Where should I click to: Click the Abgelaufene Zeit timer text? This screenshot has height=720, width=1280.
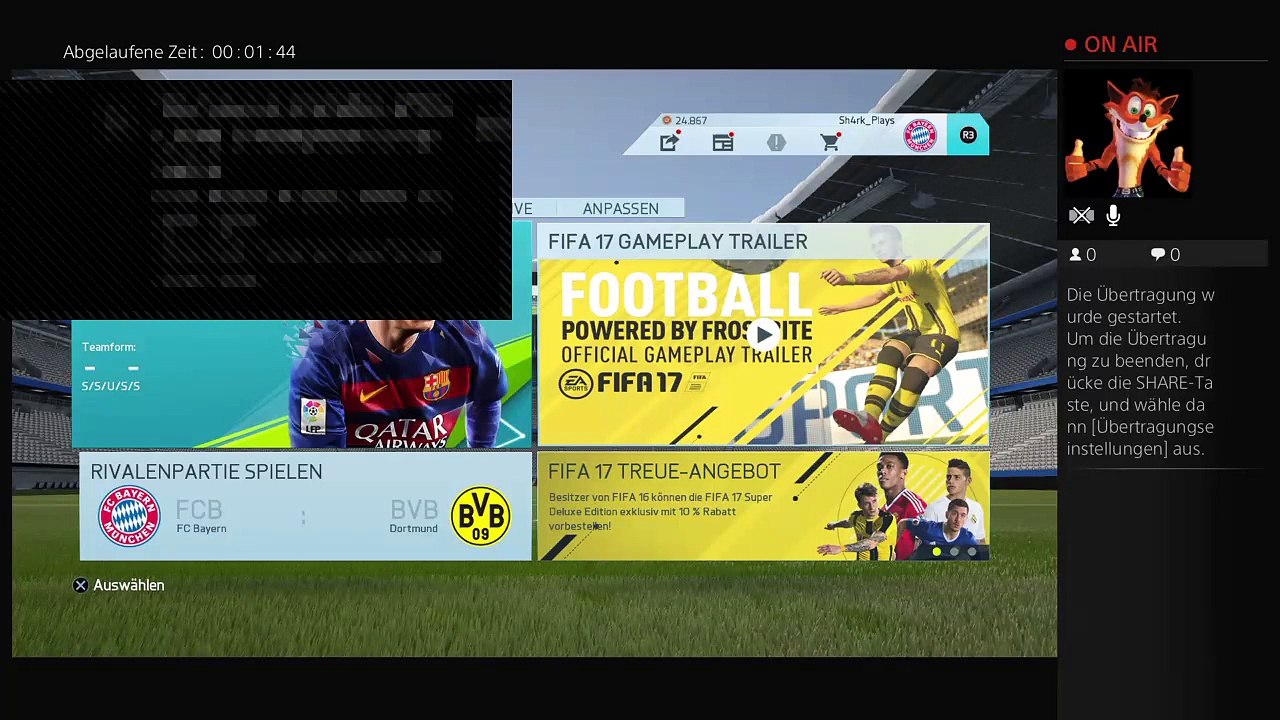(179, 52)
